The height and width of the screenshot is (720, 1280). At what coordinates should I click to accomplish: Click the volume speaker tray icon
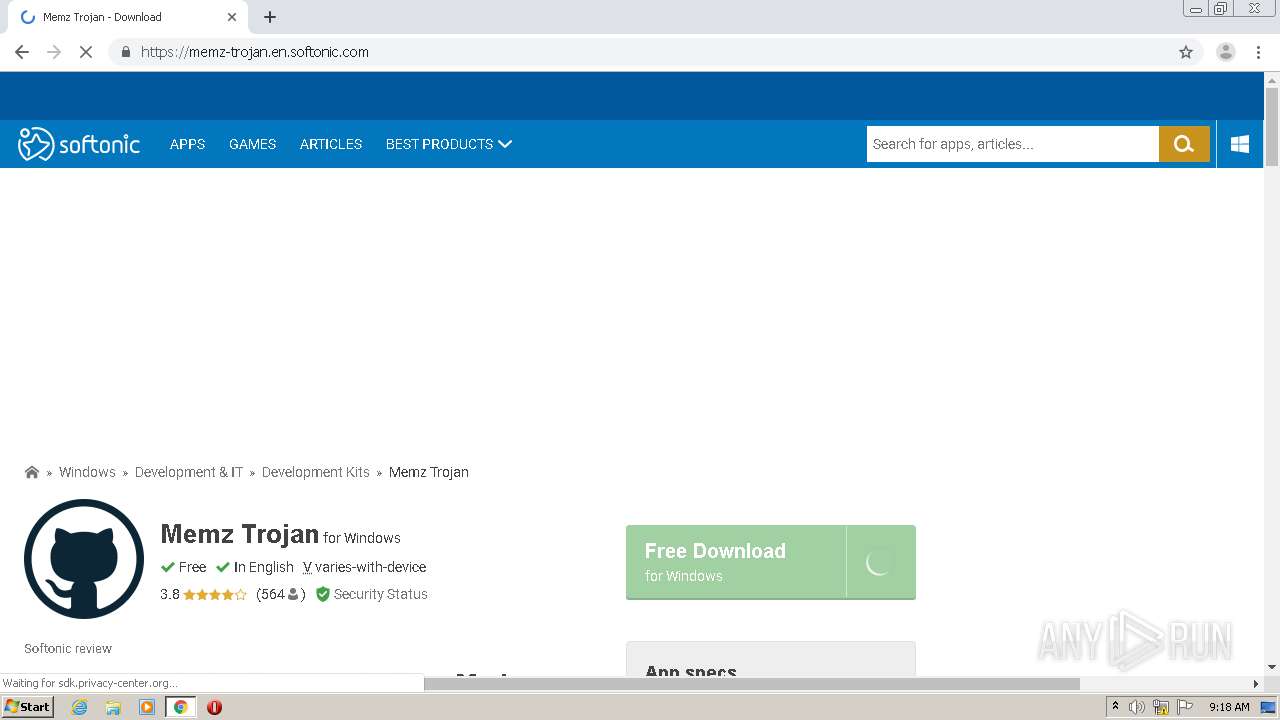[1137, 707]
